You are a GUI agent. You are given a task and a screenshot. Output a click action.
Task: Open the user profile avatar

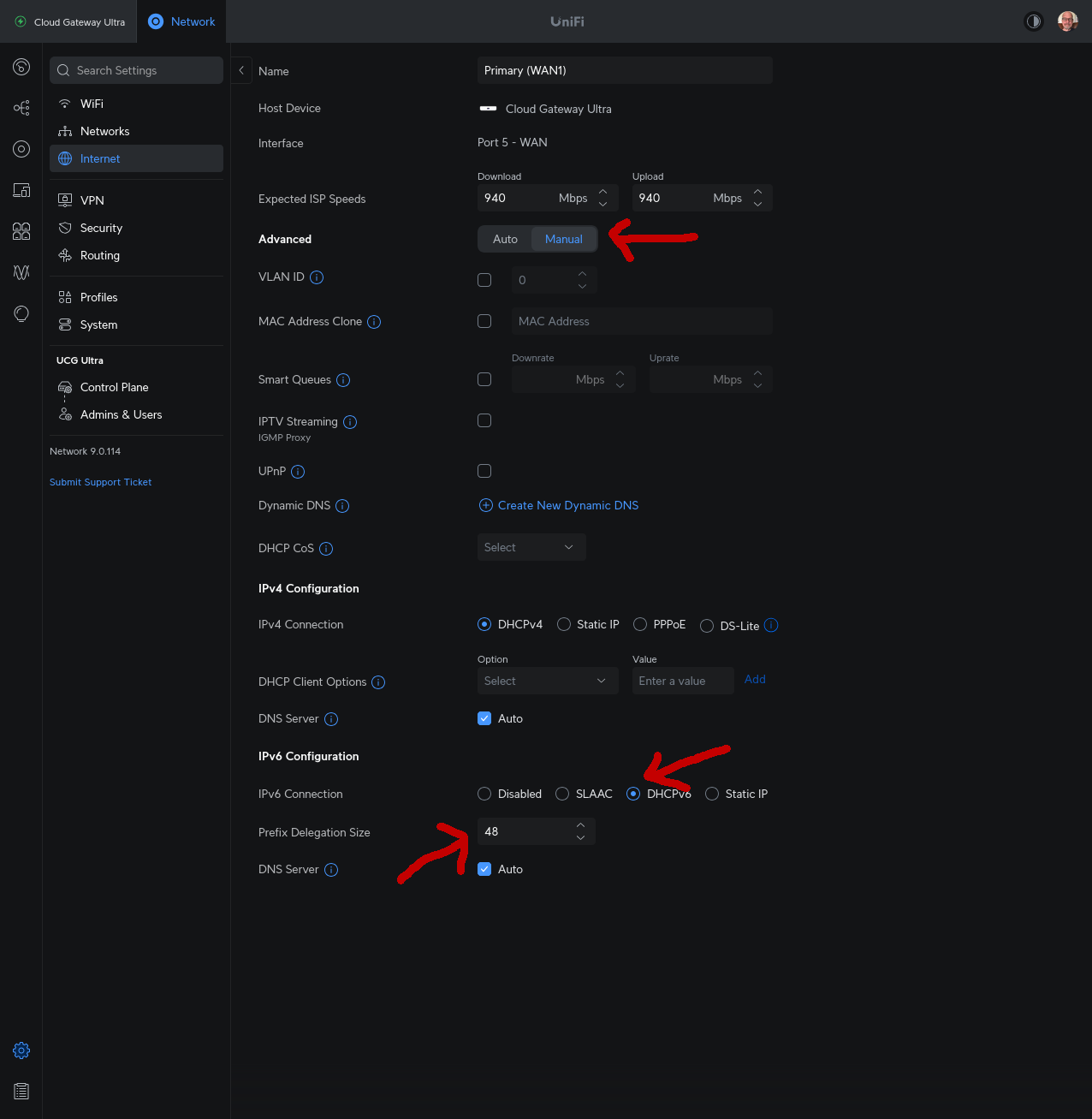[x=1067, y=21]
